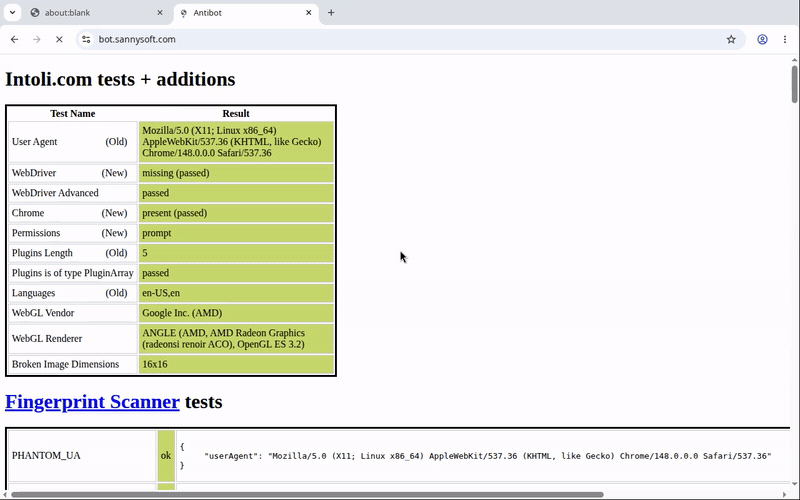Click the vertical scrollbar thumb
The width and height of the screenshot is (800, 500).
(x=794, y=84)
